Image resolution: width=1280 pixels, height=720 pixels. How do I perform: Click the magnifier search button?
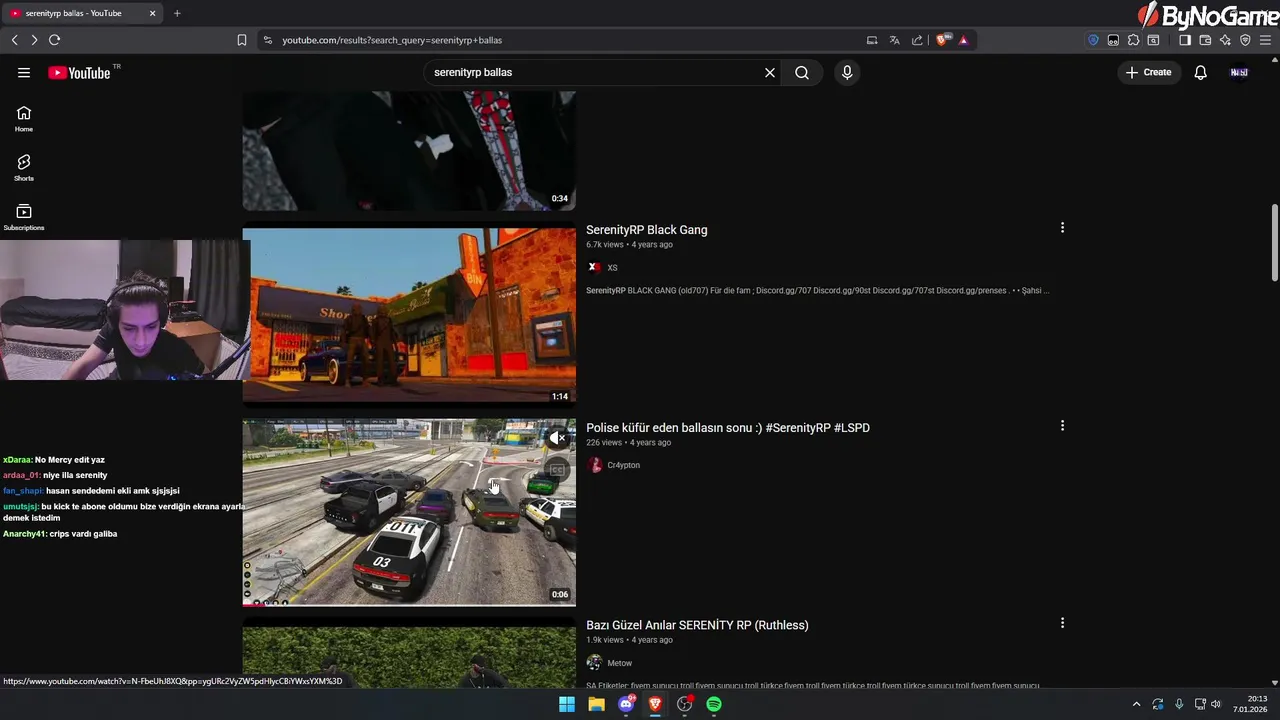[x=802, y=72]
